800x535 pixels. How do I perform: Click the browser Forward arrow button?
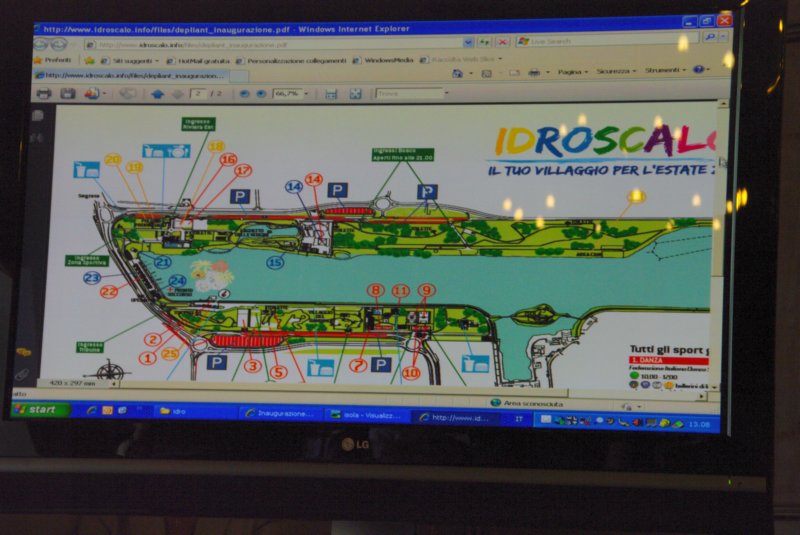(x=58, y=44)
